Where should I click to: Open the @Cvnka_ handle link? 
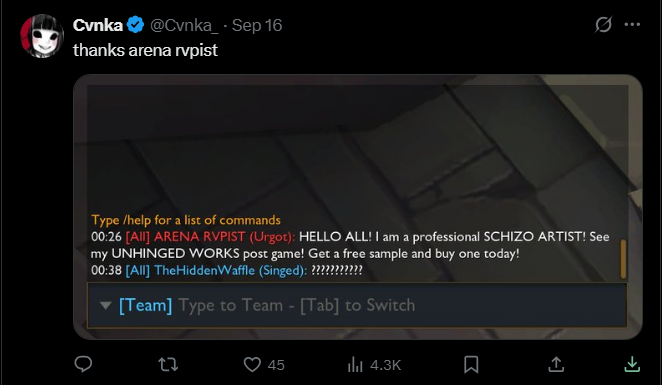point(184,25)
